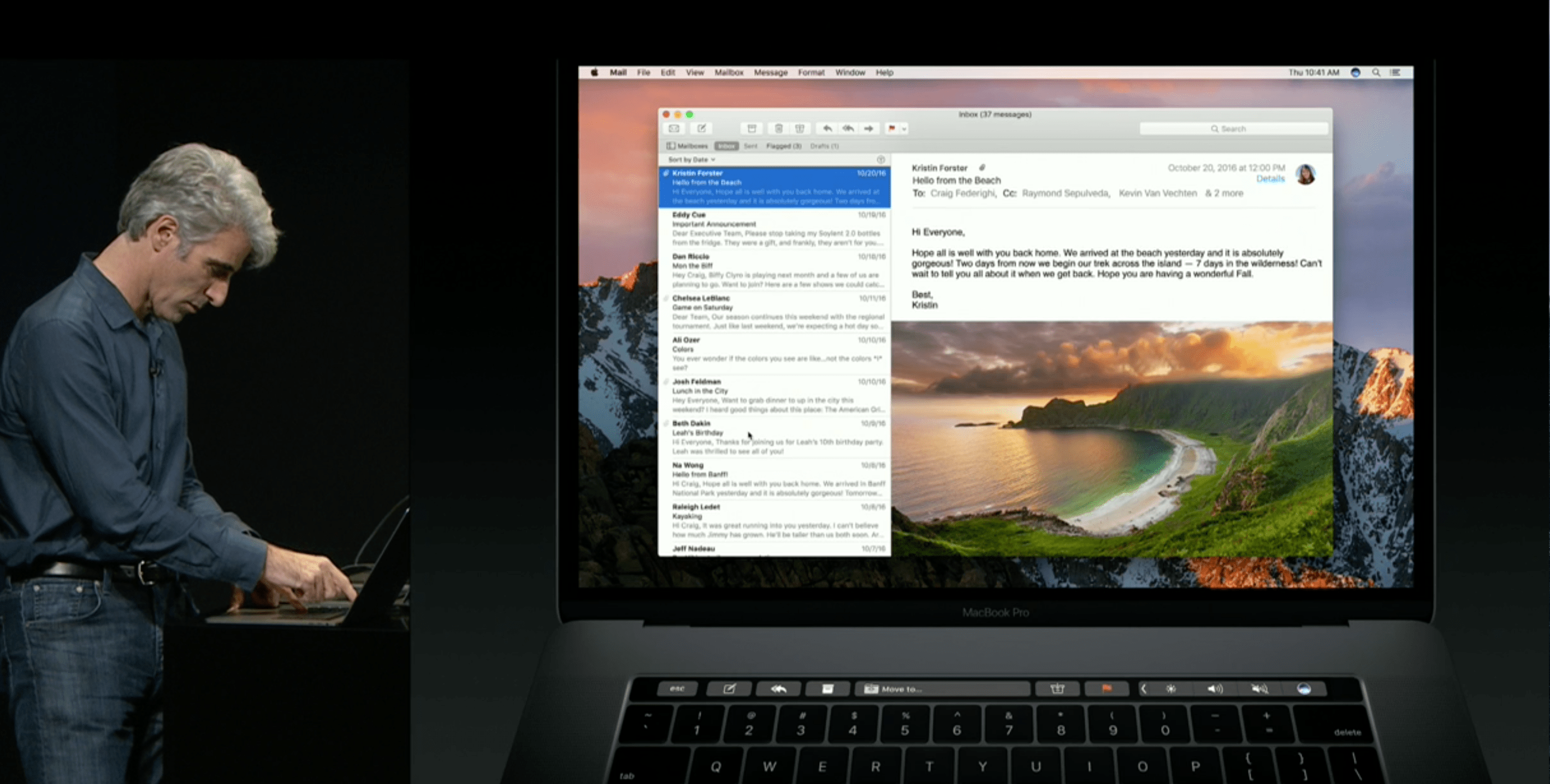Open the Sort by Date dropdown
Viewport: 1550px width, 784px height.
[690, 160]
